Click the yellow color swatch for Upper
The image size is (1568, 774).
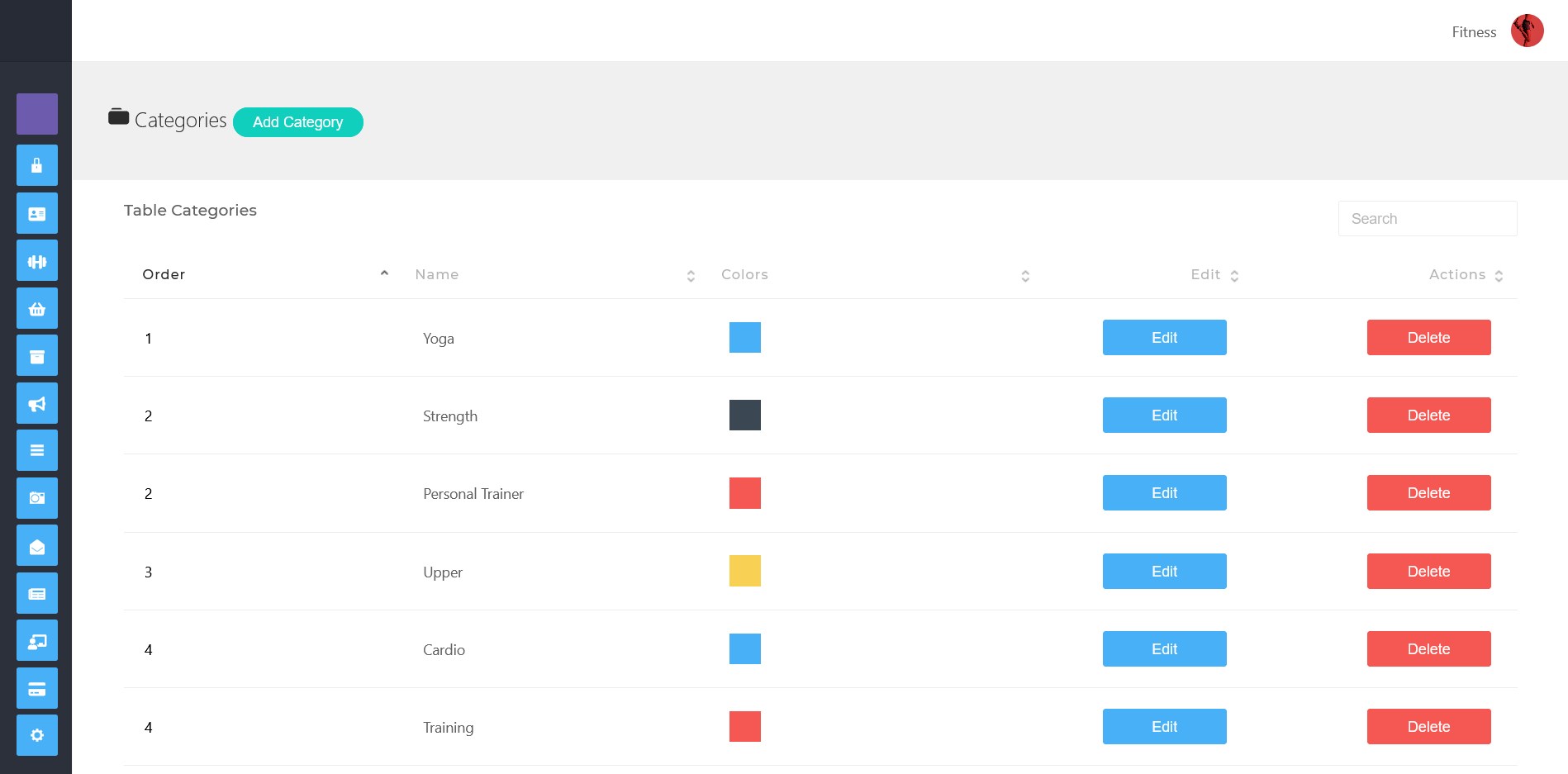[x=744, y=571]
